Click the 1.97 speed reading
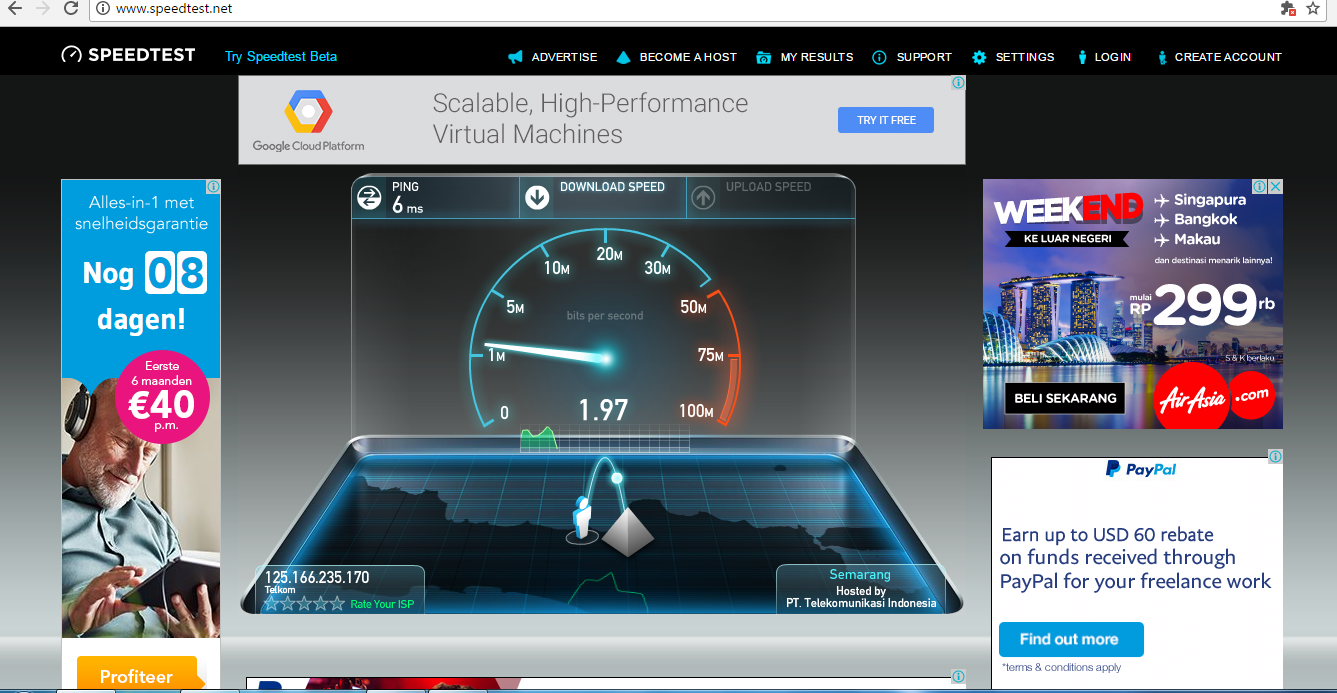The width and height of the screenshot is (1337, 693). pos(603,410)
